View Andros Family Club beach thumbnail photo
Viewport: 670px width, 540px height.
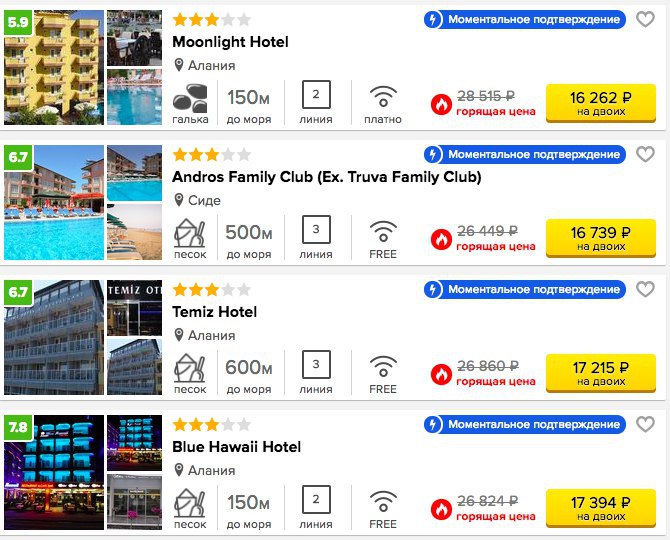134,232
